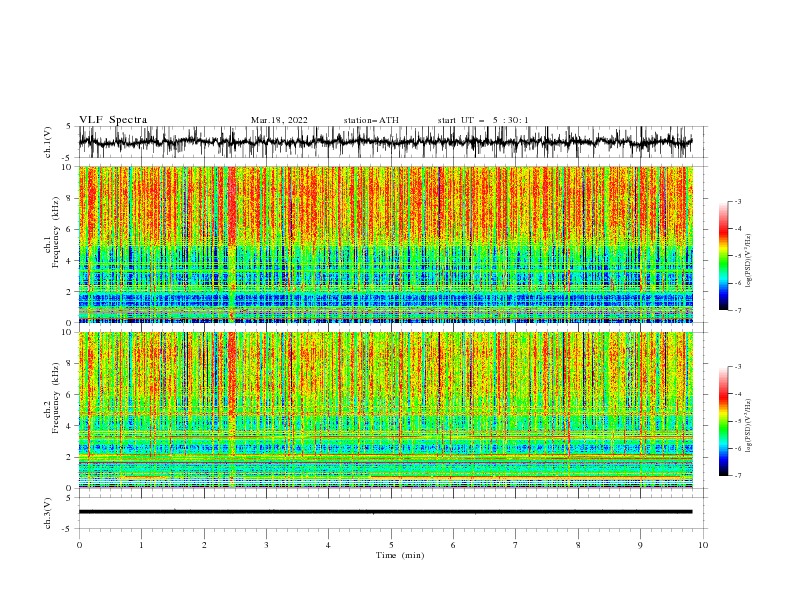Click tick label 4 on the time axis
This screenshot has height=612, width=792.
(x=328, y=545)
